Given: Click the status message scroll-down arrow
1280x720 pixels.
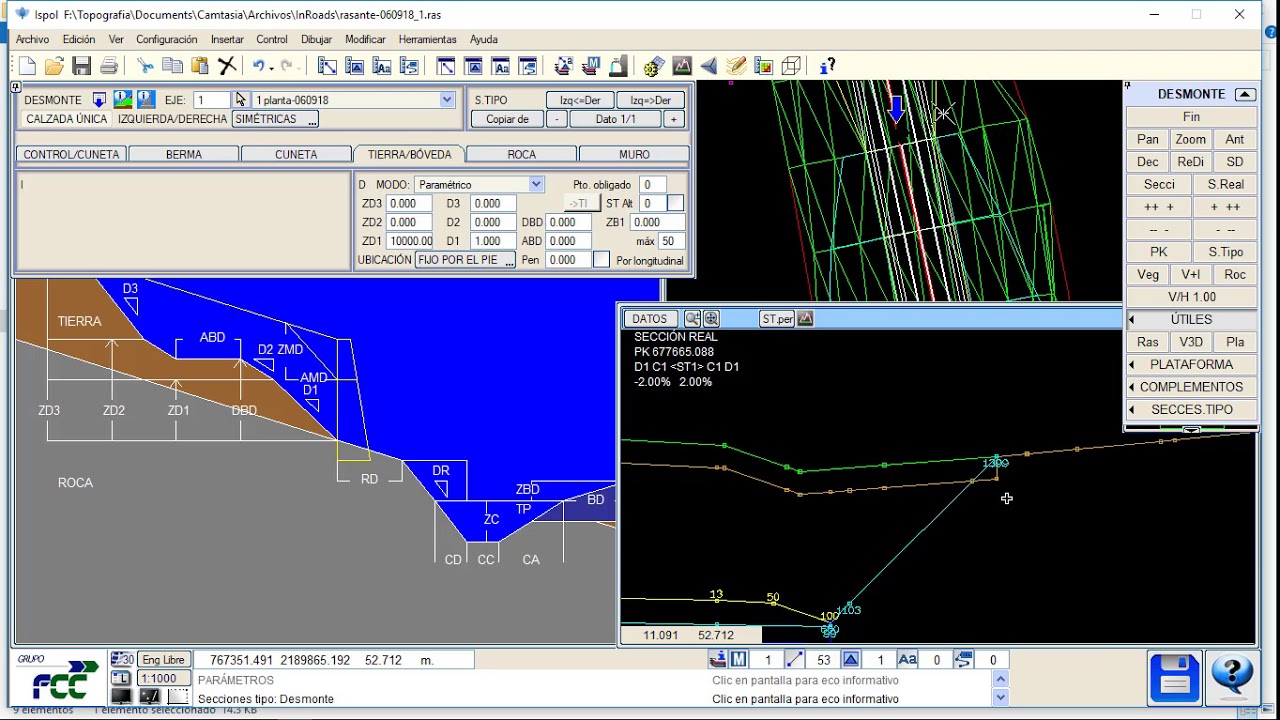Looking at the screenshot, I should [1001, 697].
